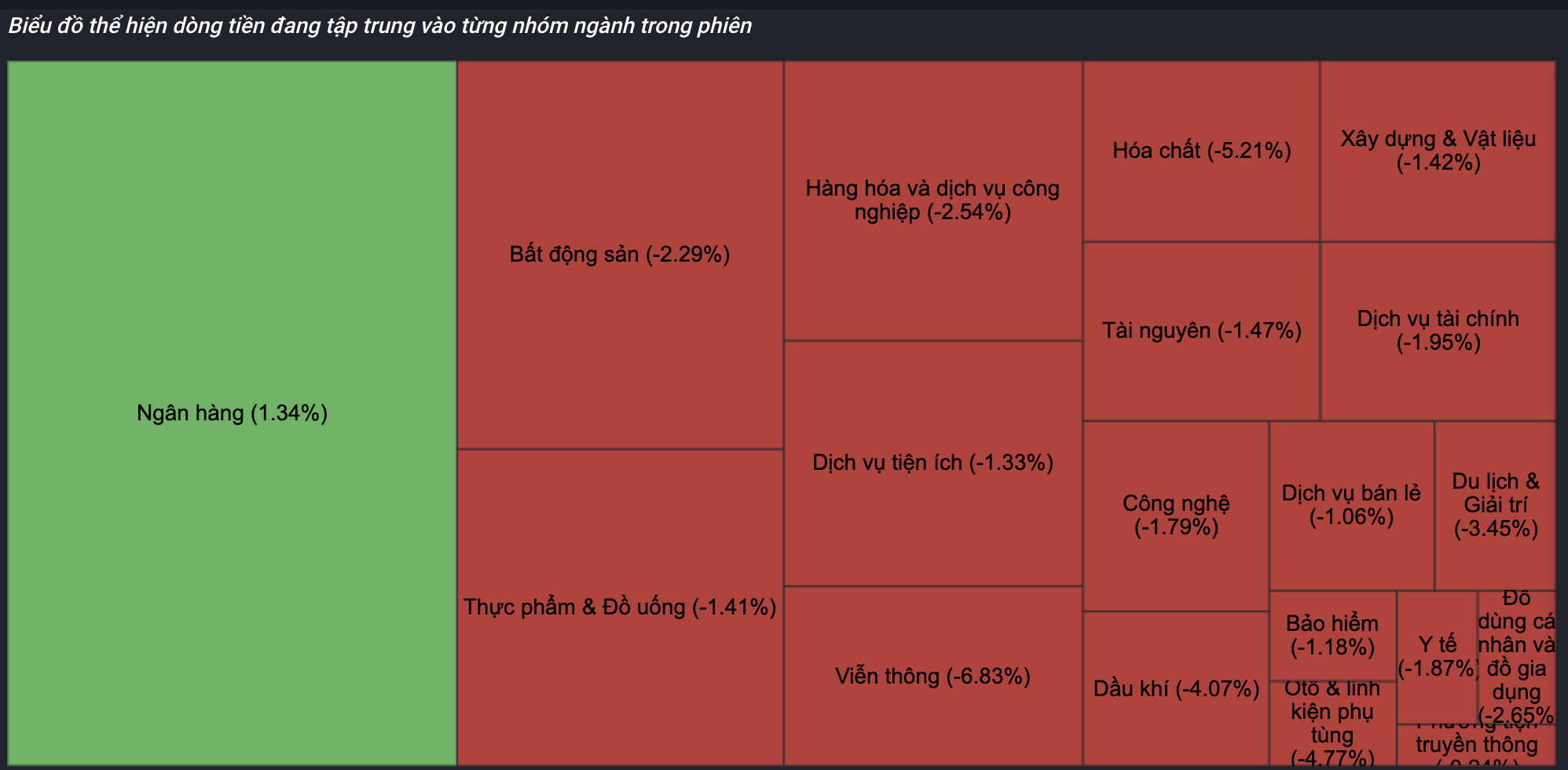Click the Viễn thông sector block
The image size is (1568, 770).
coord(932,676)
